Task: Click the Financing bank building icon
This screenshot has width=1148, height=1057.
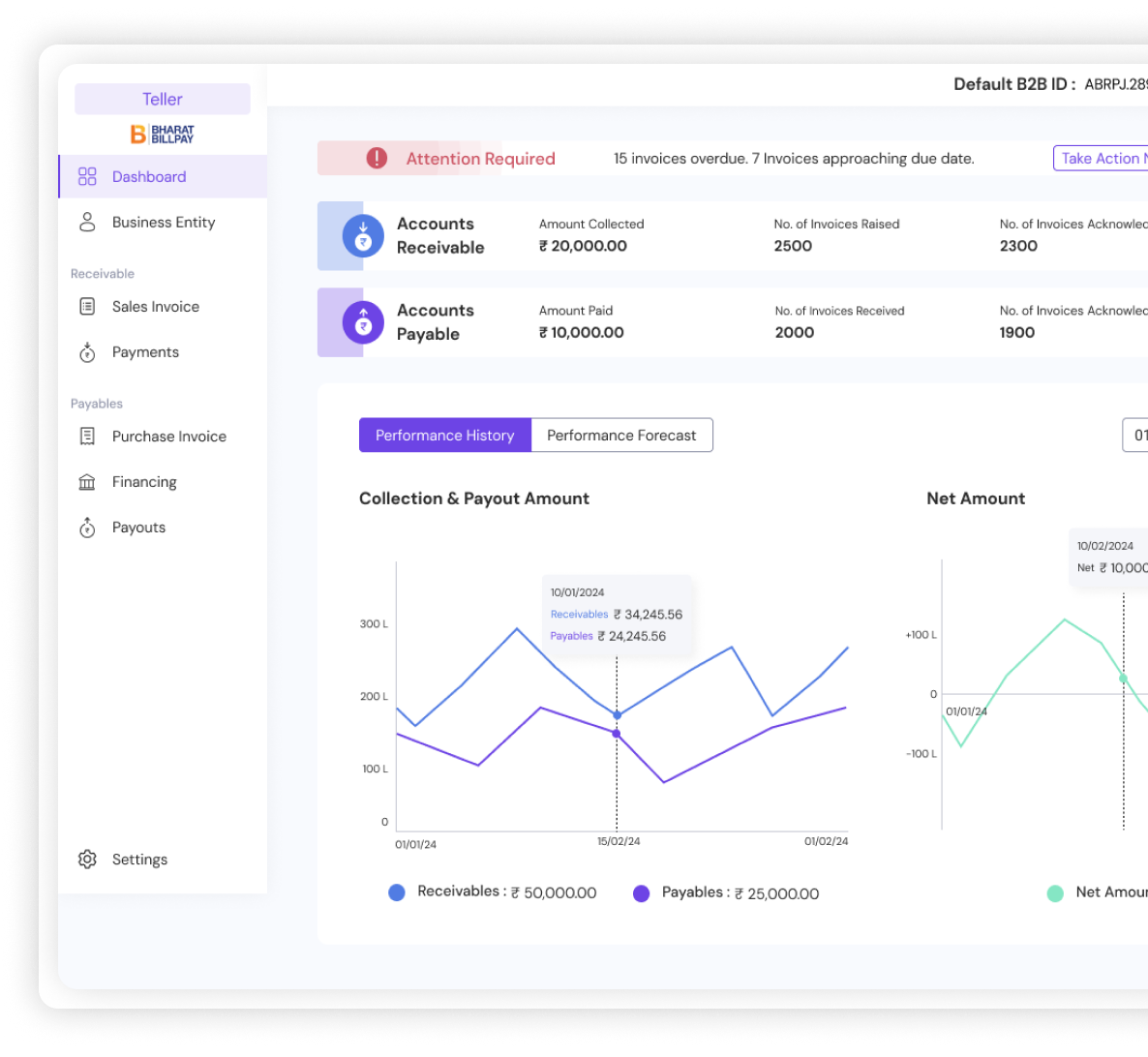Action: [x=87, y=482]
